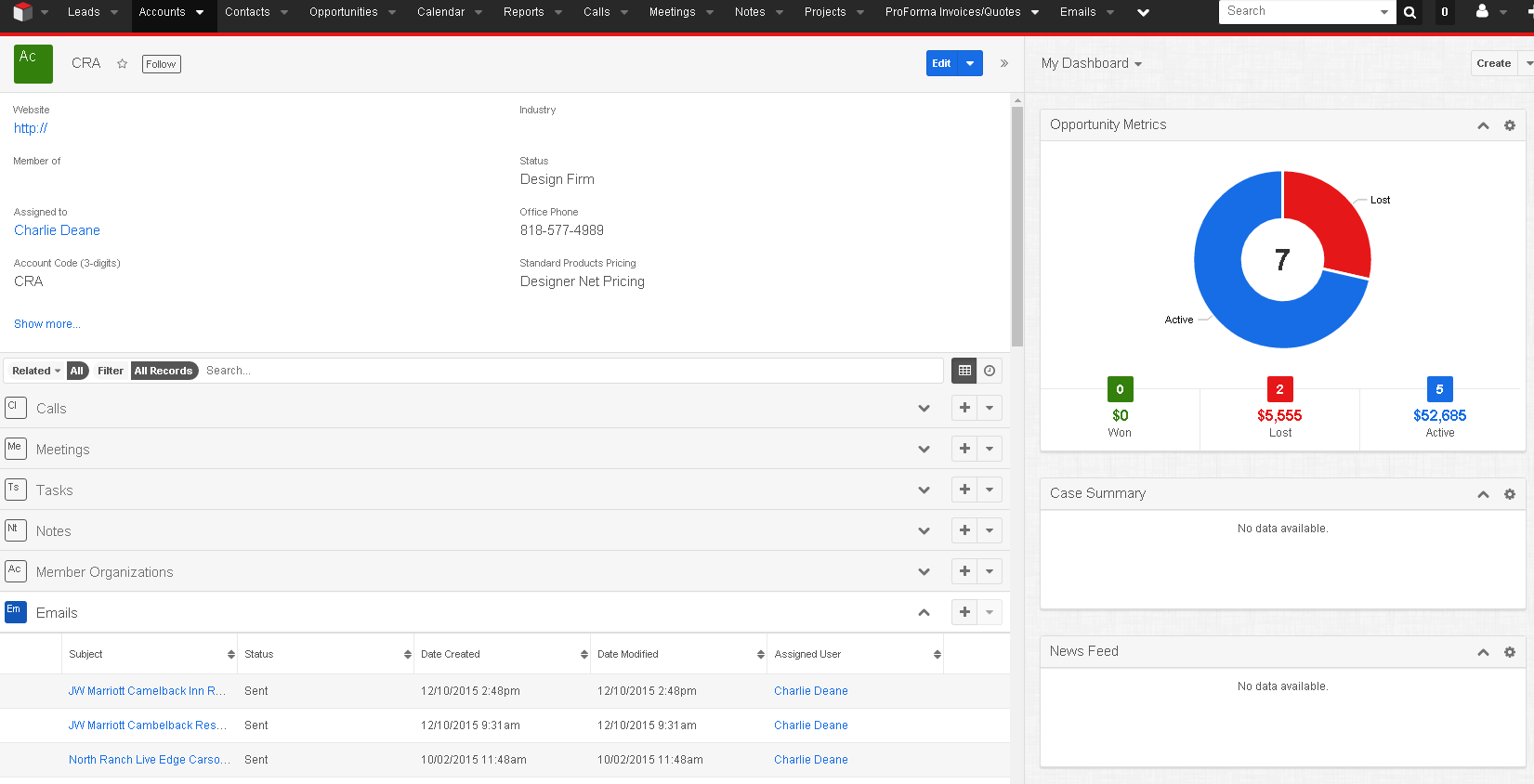The image size is (1534, 784).
Task: Click the Show more link
Action: 46,324
